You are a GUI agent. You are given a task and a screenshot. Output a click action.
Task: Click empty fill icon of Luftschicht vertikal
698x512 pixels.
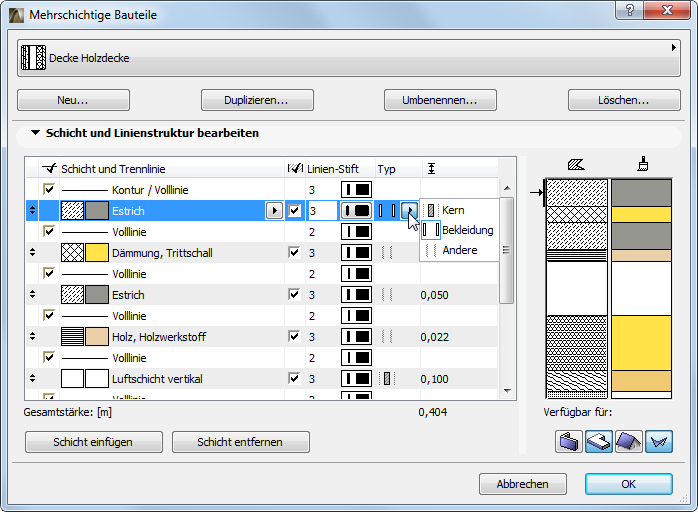72,378
